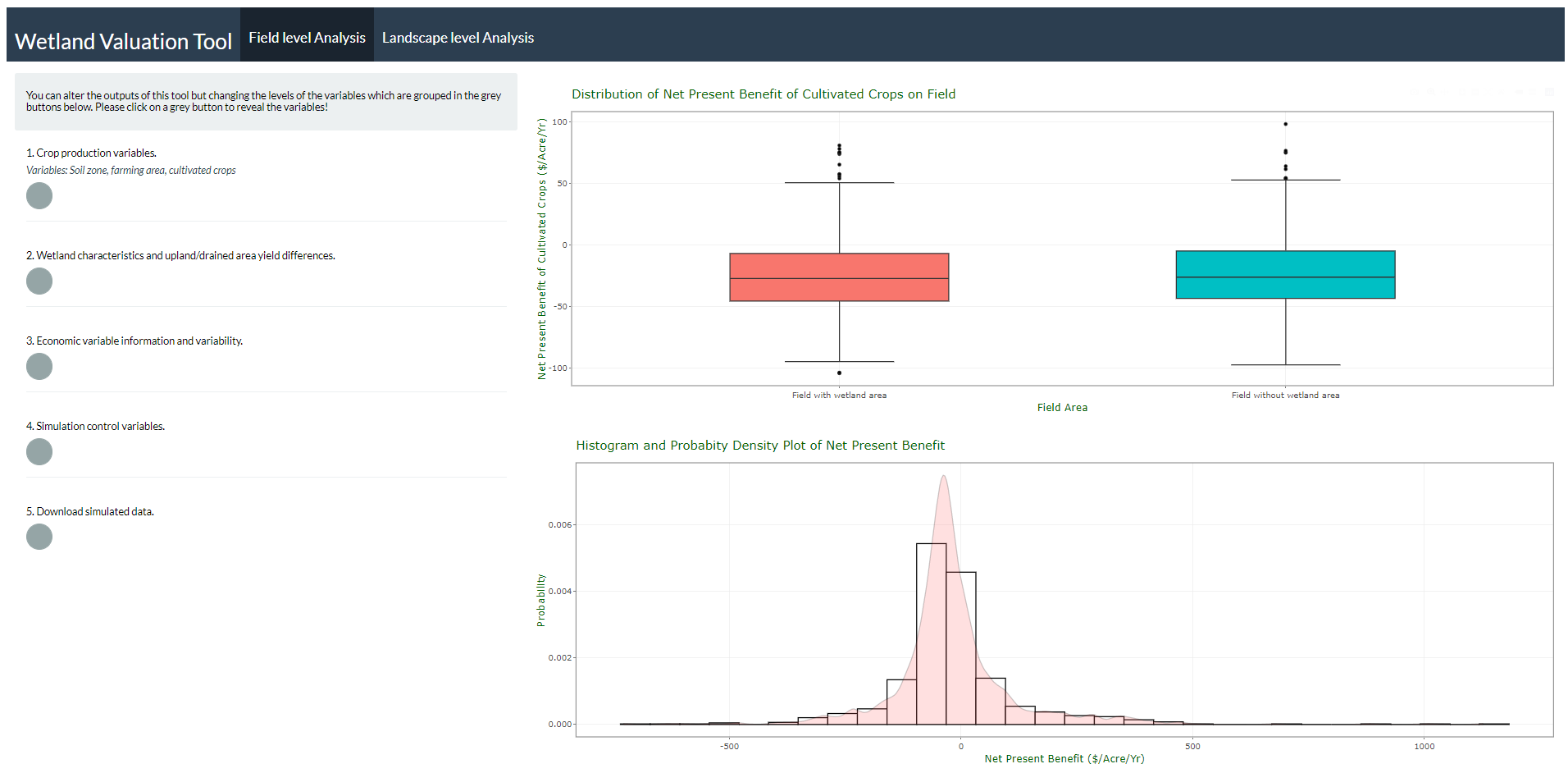The width and height of the screenshot is (1568, 773).
Task: Click the grey instruction info box text
Action: pyautogui.click(x=263, y=101)
